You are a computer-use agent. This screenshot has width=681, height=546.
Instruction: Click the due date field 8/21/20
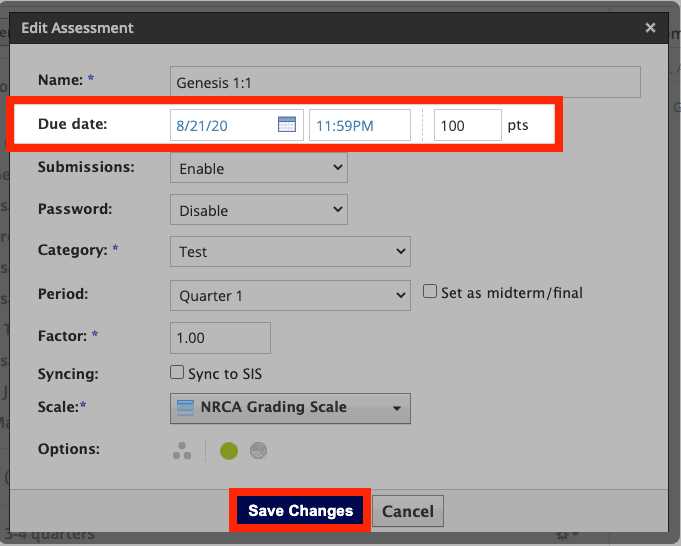(x=237, y=125)
